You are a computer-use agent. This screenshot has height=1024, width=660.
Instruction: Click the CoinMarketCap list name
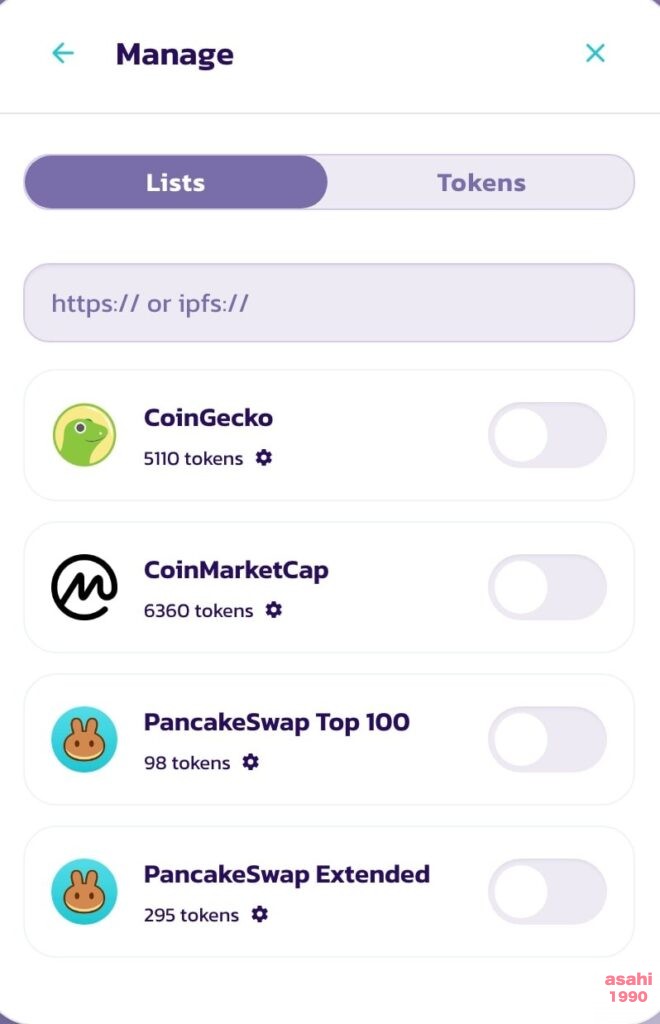236,570
